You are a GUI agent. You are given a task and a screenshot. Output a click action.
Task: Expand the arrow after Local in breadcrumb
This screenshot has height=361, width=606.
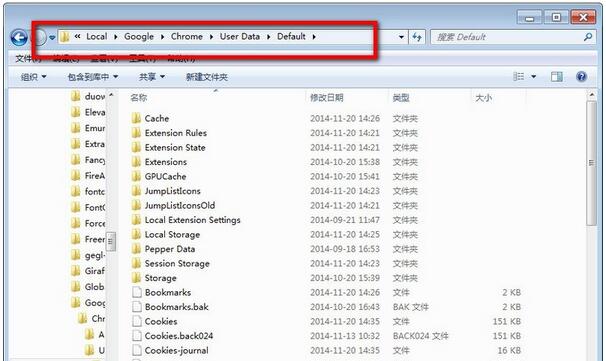(115, 37)
